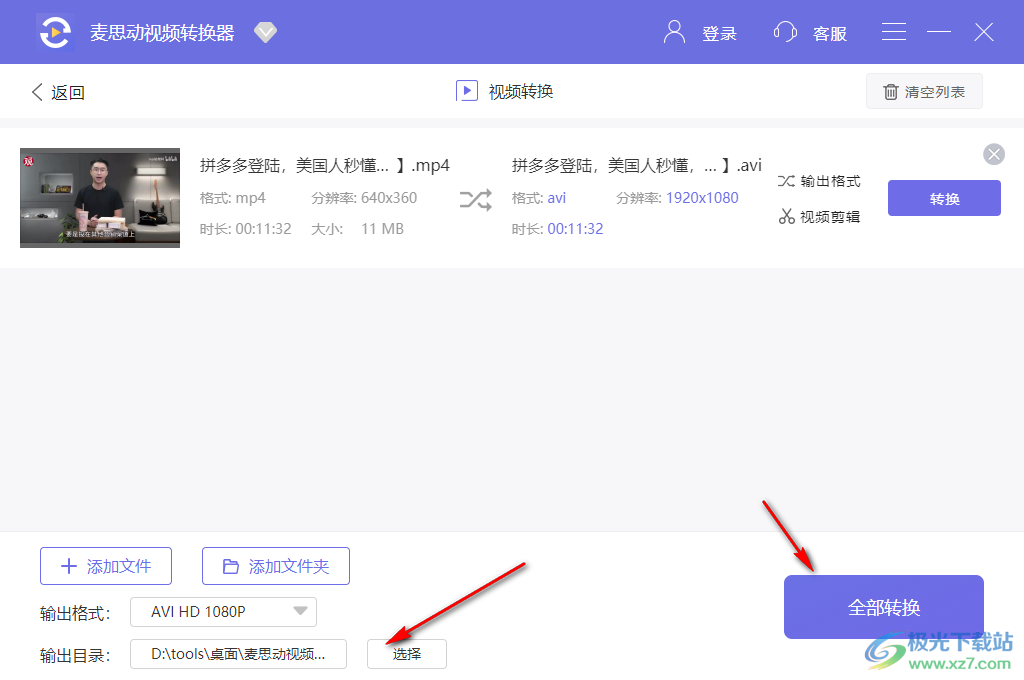Expand the AVI HD 1080P format dropdown
This screenshot has width=1024, height=680.
pyautogui.click(x=223, y=611)
